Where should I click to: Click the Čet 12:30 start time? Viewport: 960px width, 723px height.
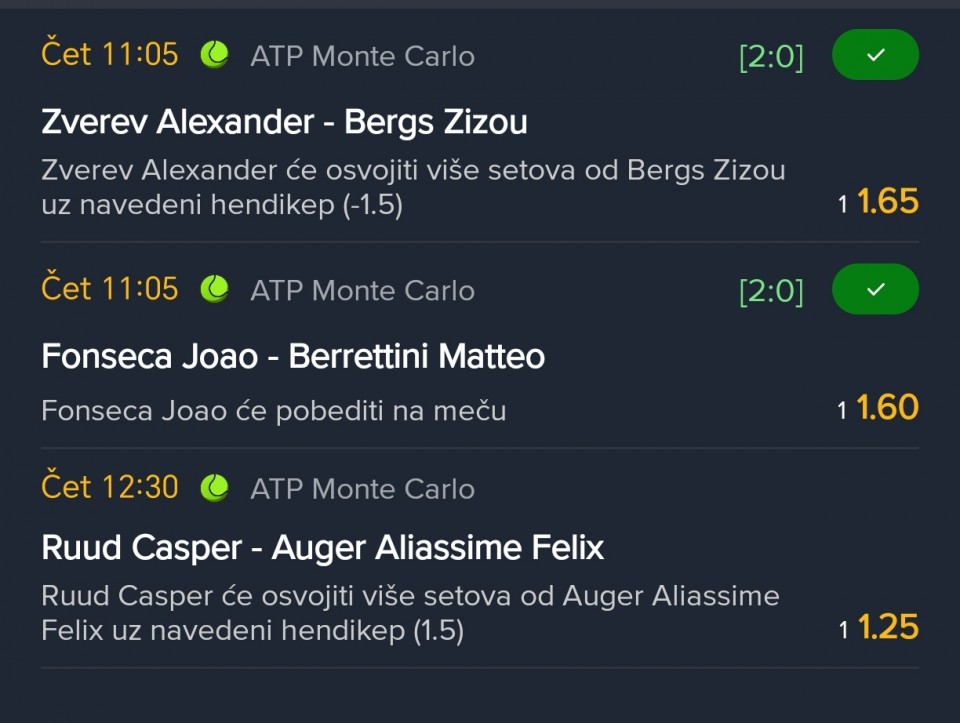(x=110, y=488)
